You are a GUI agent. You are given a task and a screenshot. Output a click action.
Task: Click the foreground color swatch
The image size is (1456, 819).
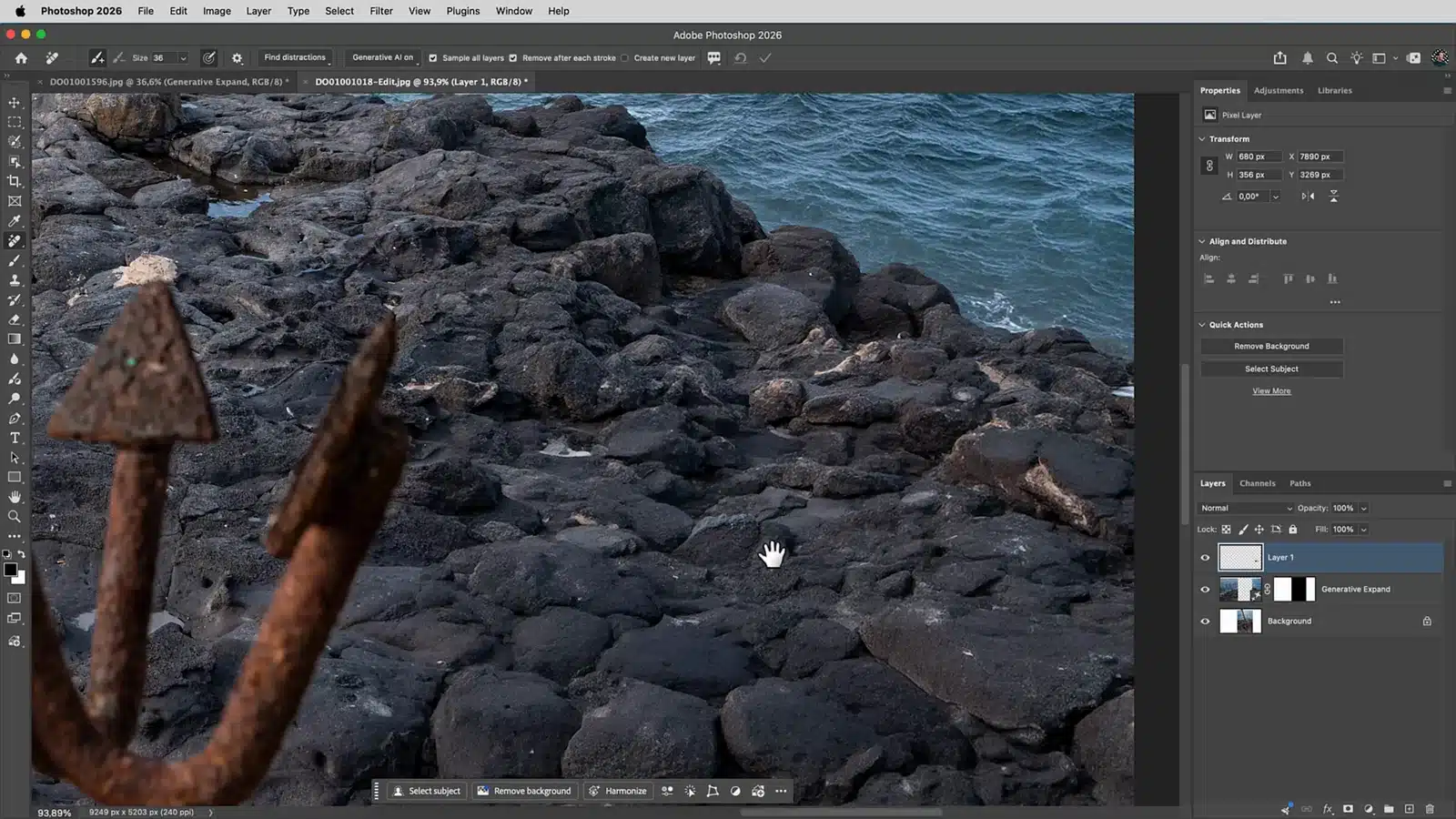(10, 570)
